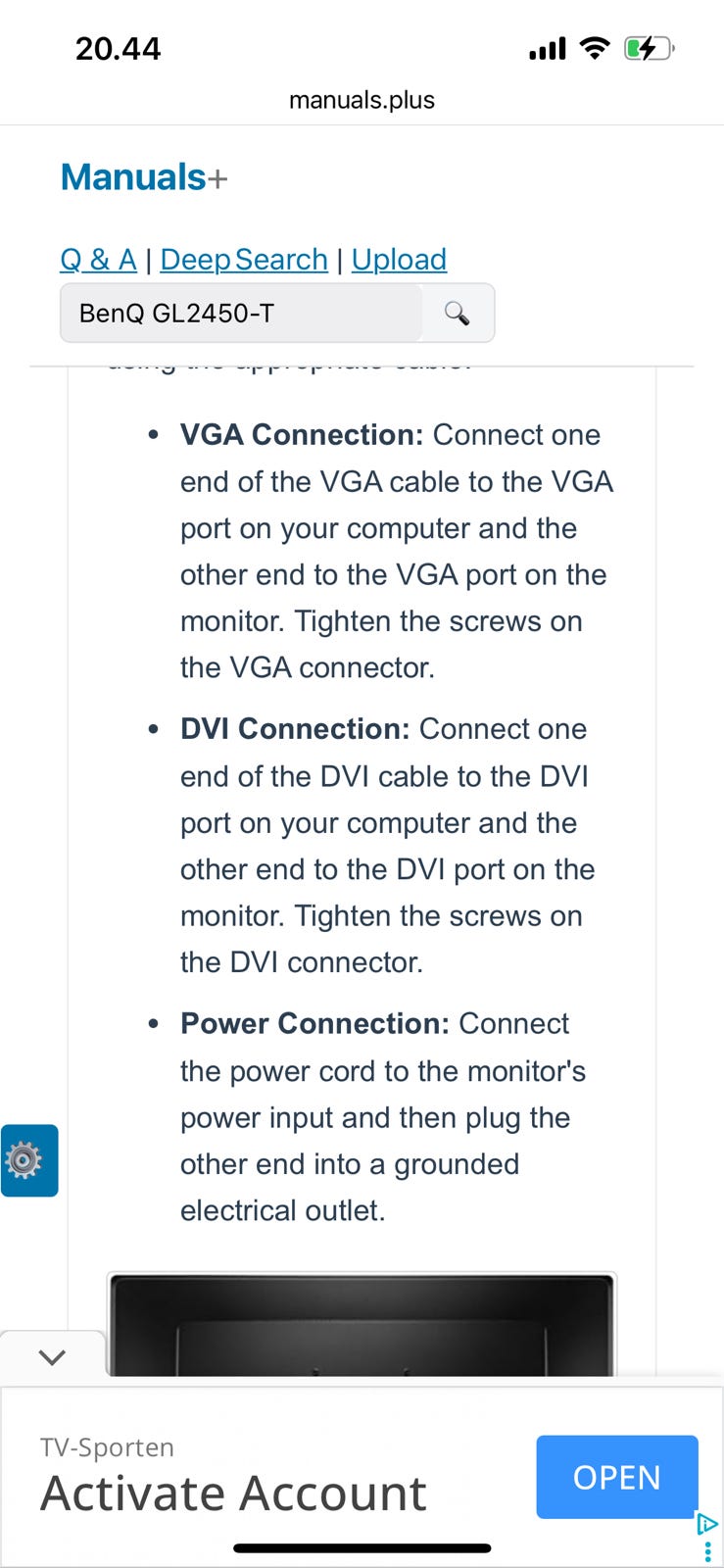The height and width of the screenshot is (1568, 724).
Task: Tap the Wi-Fi status icon
Action: [x=594, y=48]
